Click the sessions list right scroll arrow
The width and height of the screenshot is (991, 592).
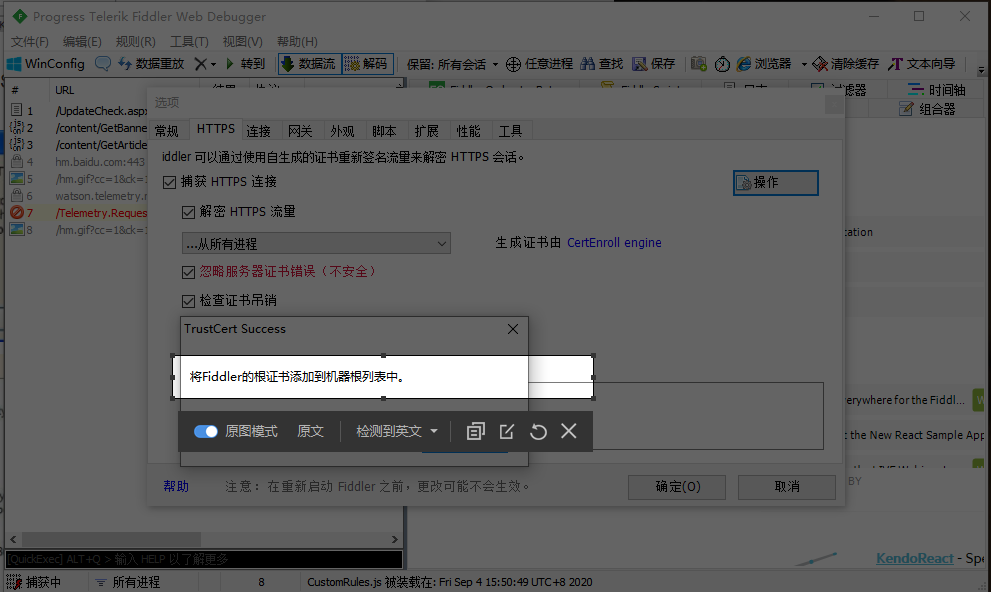click(394, 539)
